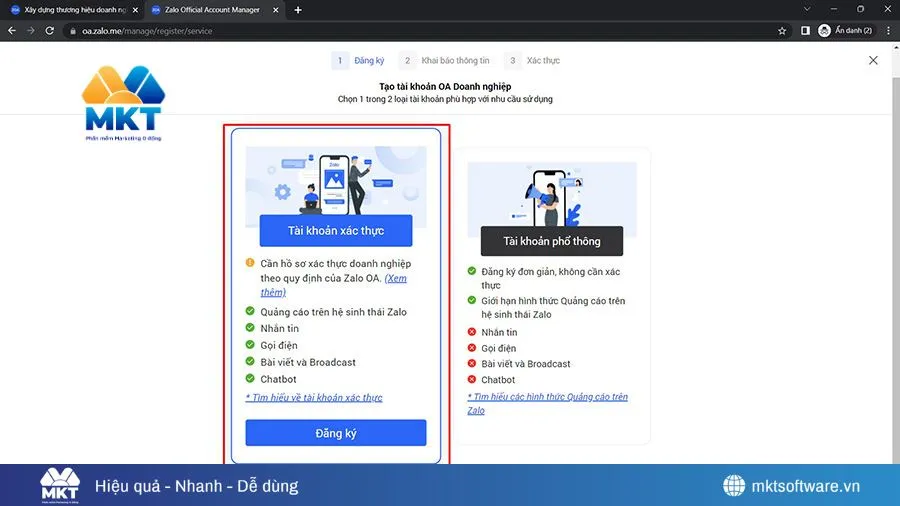
Task: Open Tìm hiểu các hình thức Quảng cáo link
Action: 548,403
